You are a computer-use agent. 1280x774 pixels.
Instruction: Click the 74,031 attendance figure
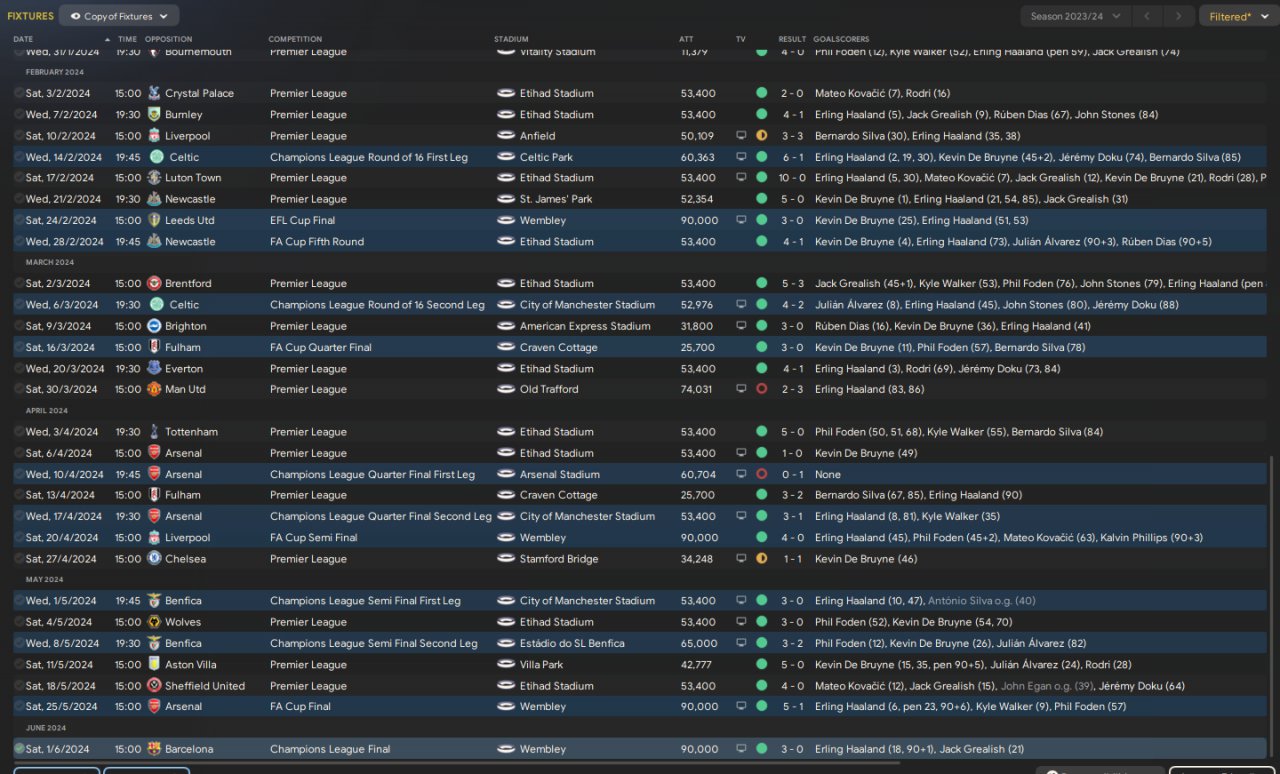pos(697,389)
